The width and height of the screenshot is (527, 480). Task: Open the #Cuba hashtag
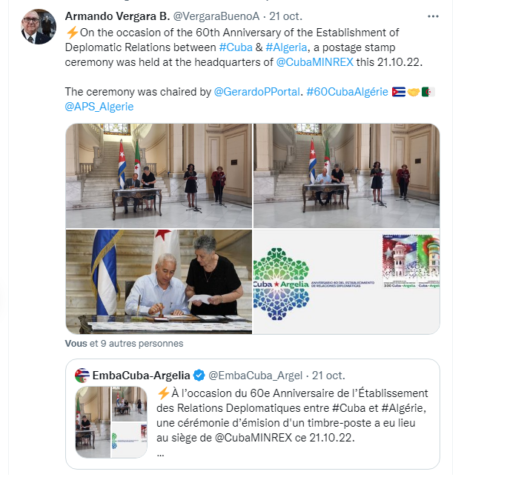pyautogui.click(x=236, y=47)
